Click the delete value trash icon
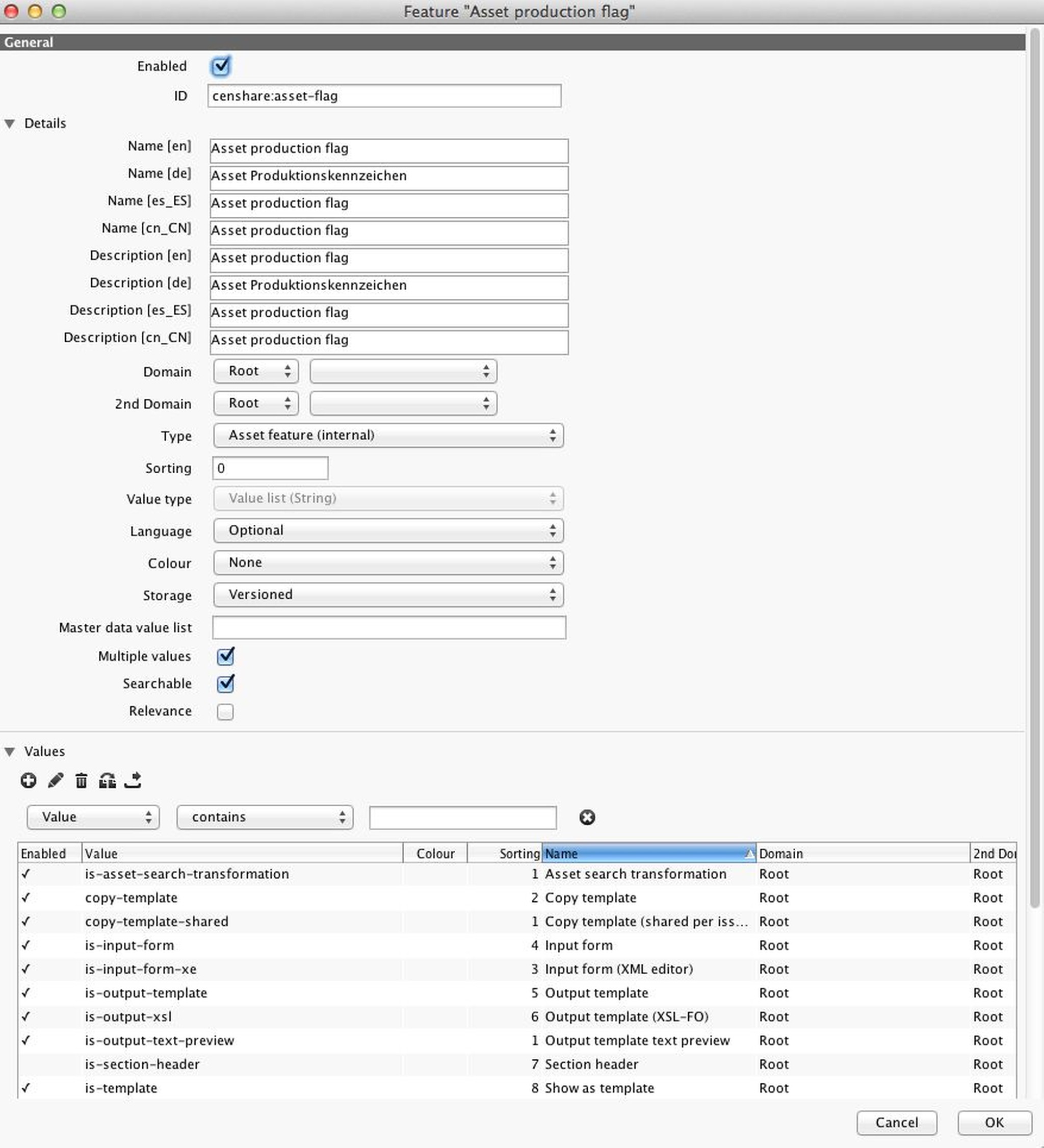The height and width of the screenshot is (1148, 1044). point(81,781)
